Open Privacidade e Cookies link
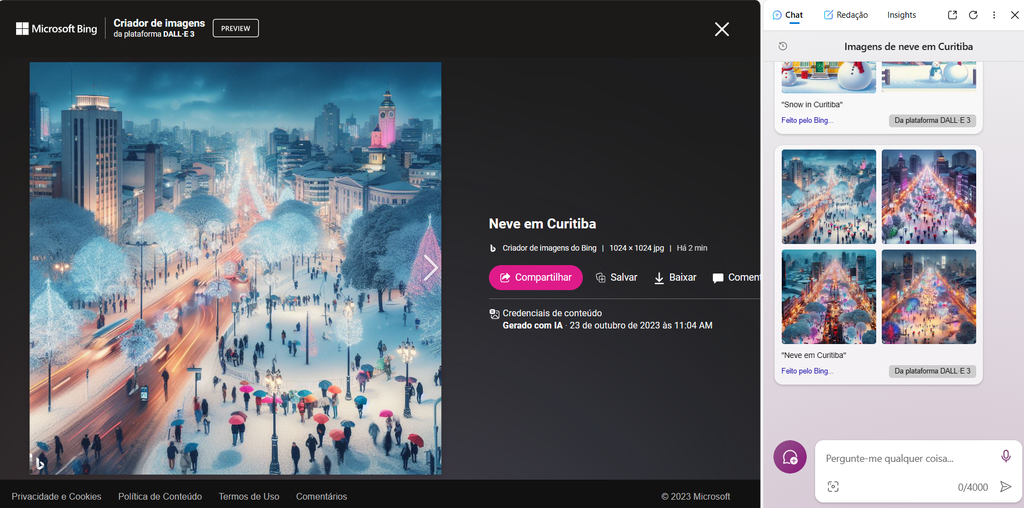The height and width of the screenshot is (508, 1024). pyautogui.click(x=56, y=496)
